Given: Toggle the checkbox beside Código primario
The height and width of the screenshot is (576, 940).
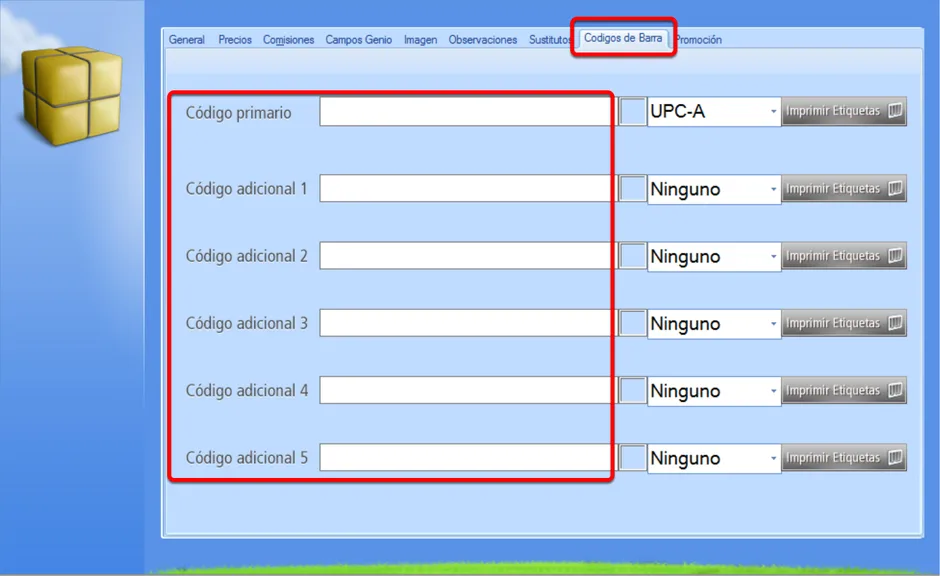Looking at the screenshot, I should pyautogui.click(x=632, y=111).
